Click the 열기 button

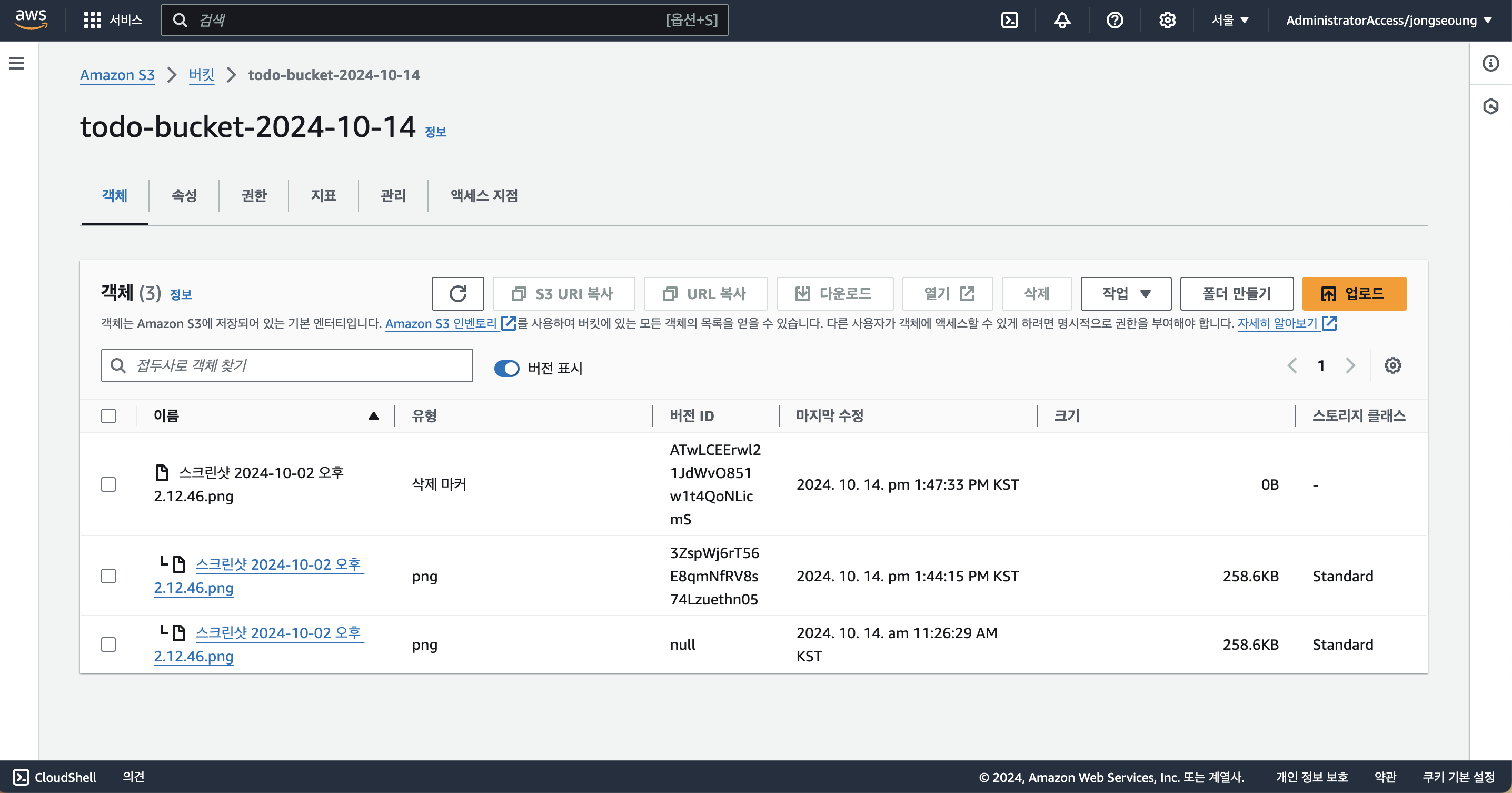pyautogui.click(x=947, y=293)
